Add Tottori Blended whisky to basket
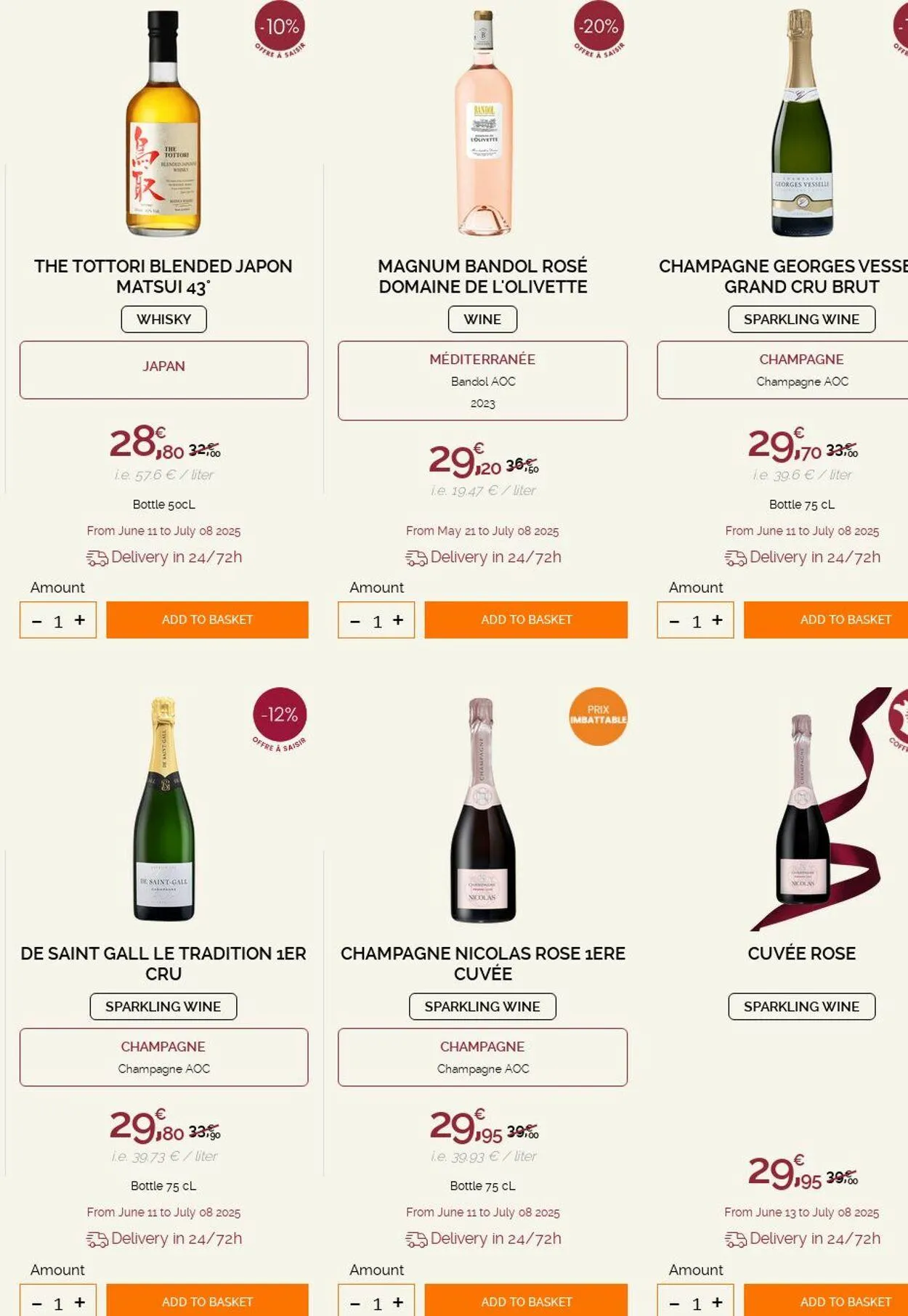The width and height of the screenshot is (908, 1316). (x=207, y=620)
